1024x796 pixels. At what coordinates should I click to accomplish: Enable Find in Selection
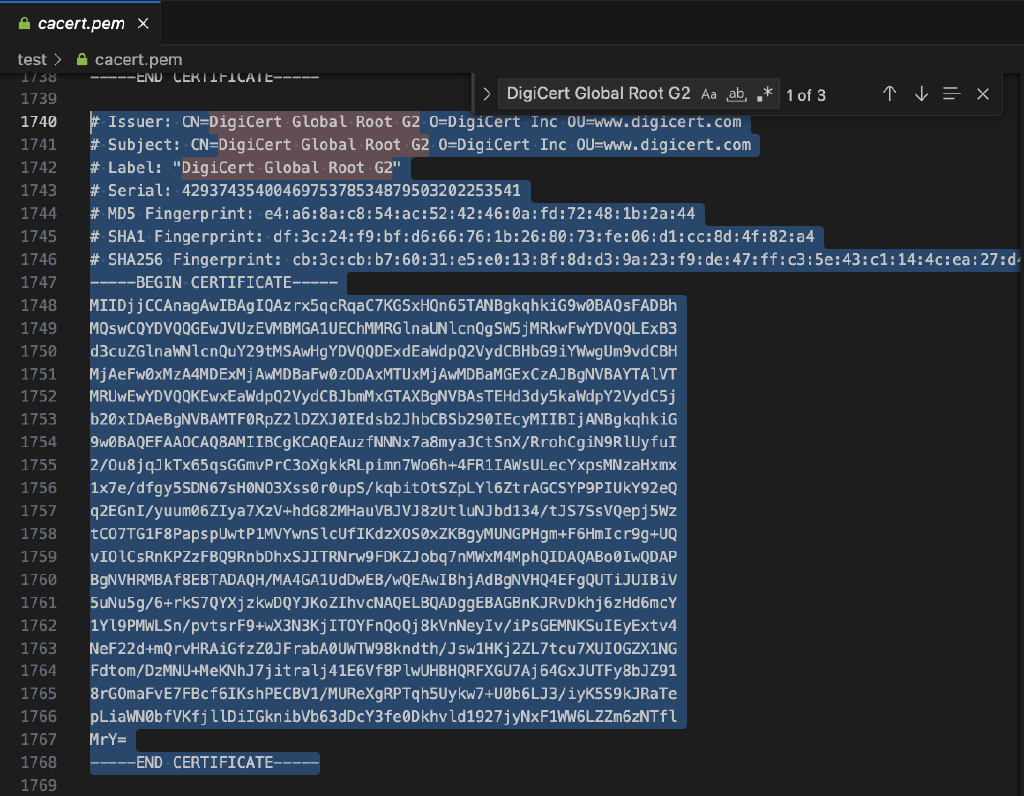click(x=951, y=95)
